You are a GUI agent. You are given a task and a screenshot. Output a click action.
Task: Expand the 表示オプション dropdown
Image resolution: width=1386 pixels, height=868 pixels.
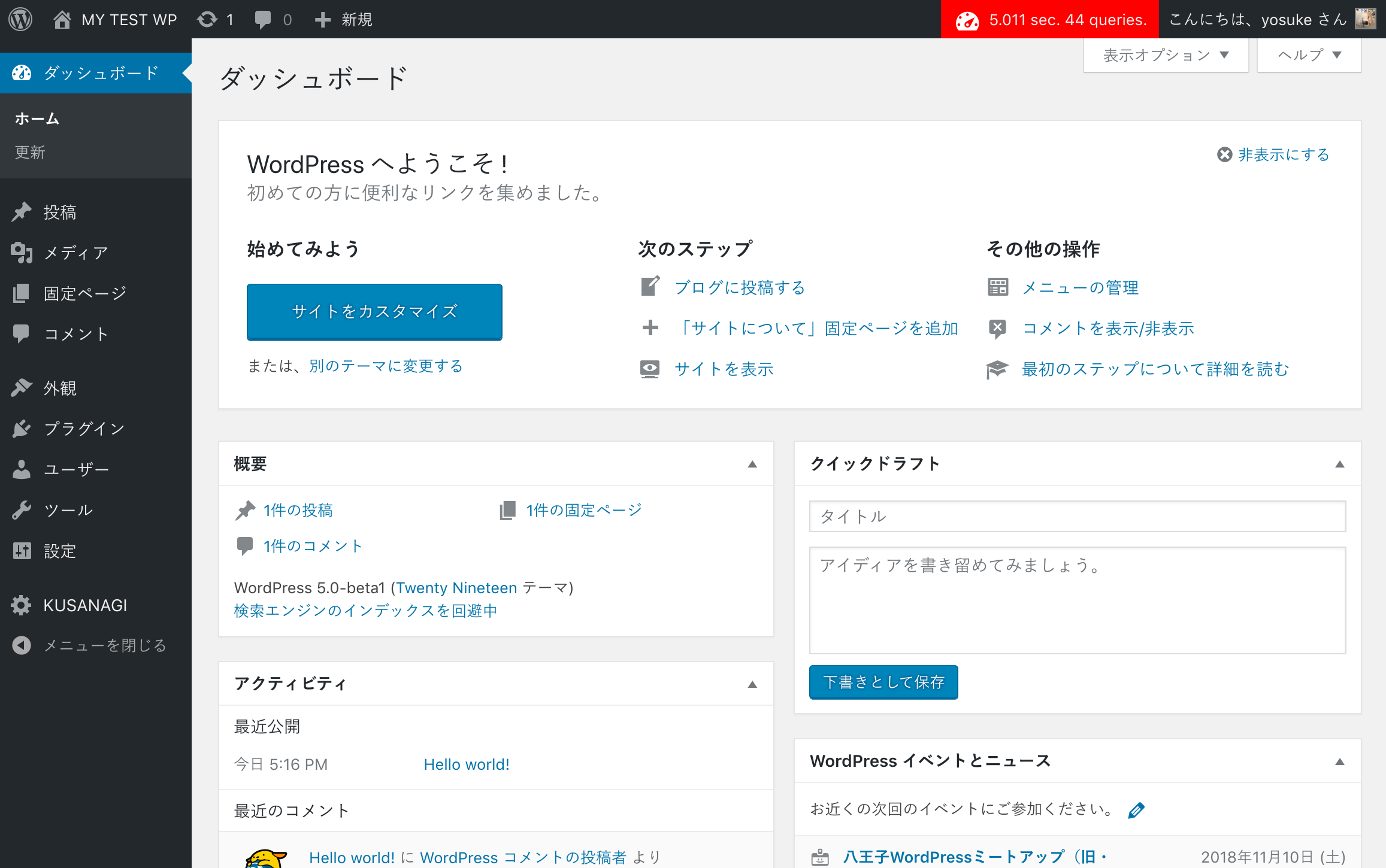tap(1166, 55)
